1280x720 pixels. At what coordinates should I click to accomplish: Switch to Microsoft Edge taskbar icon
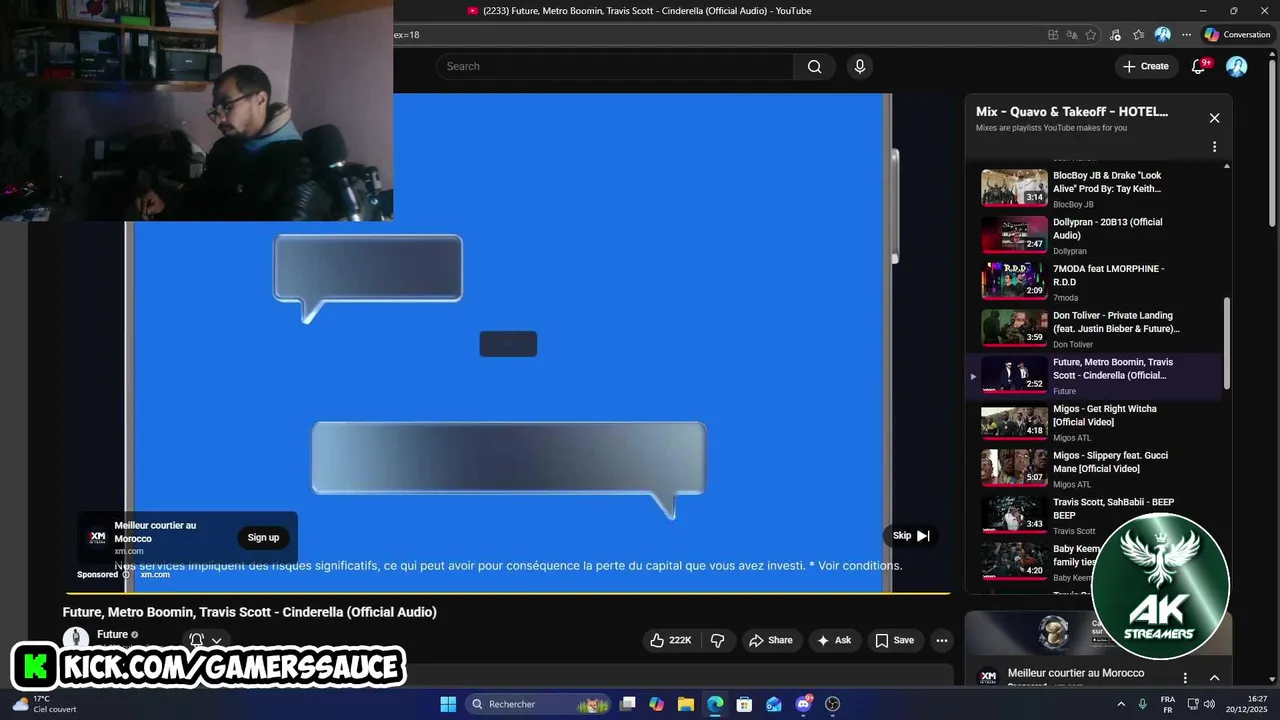pos(715,704)
